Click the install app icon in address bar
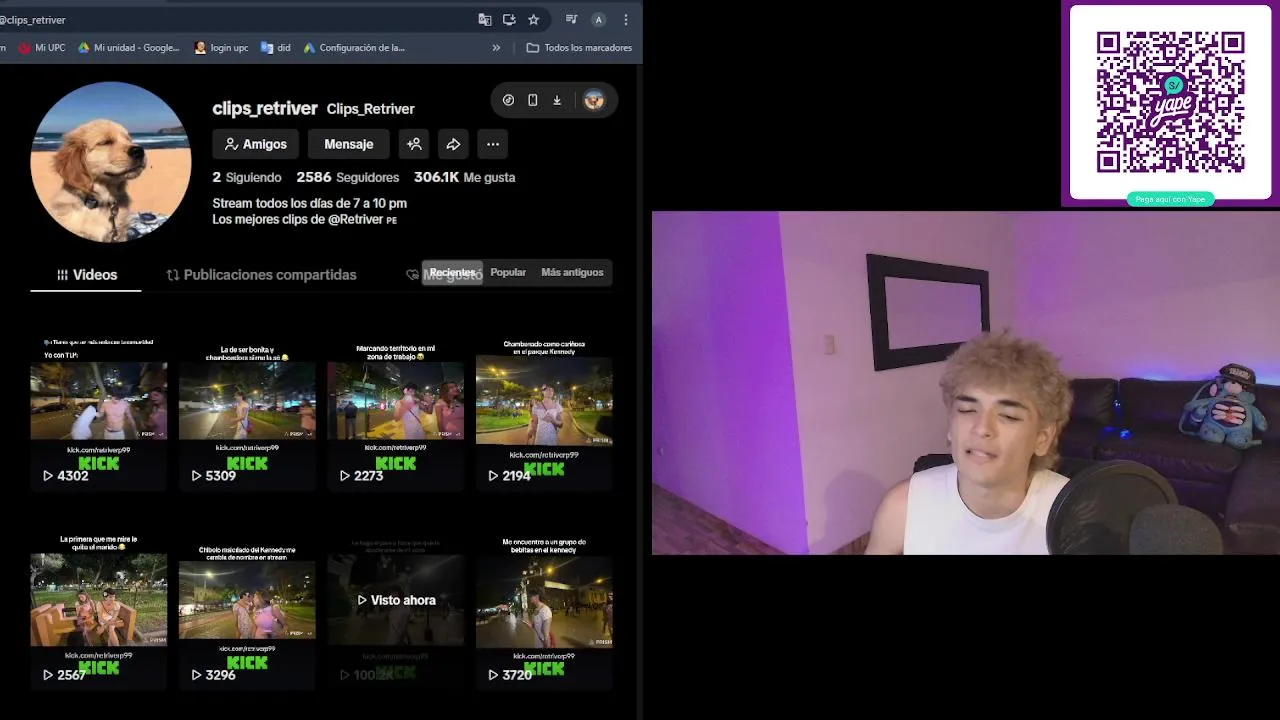The width and height of the screenshot is (1280, 720). pos(509,19)
